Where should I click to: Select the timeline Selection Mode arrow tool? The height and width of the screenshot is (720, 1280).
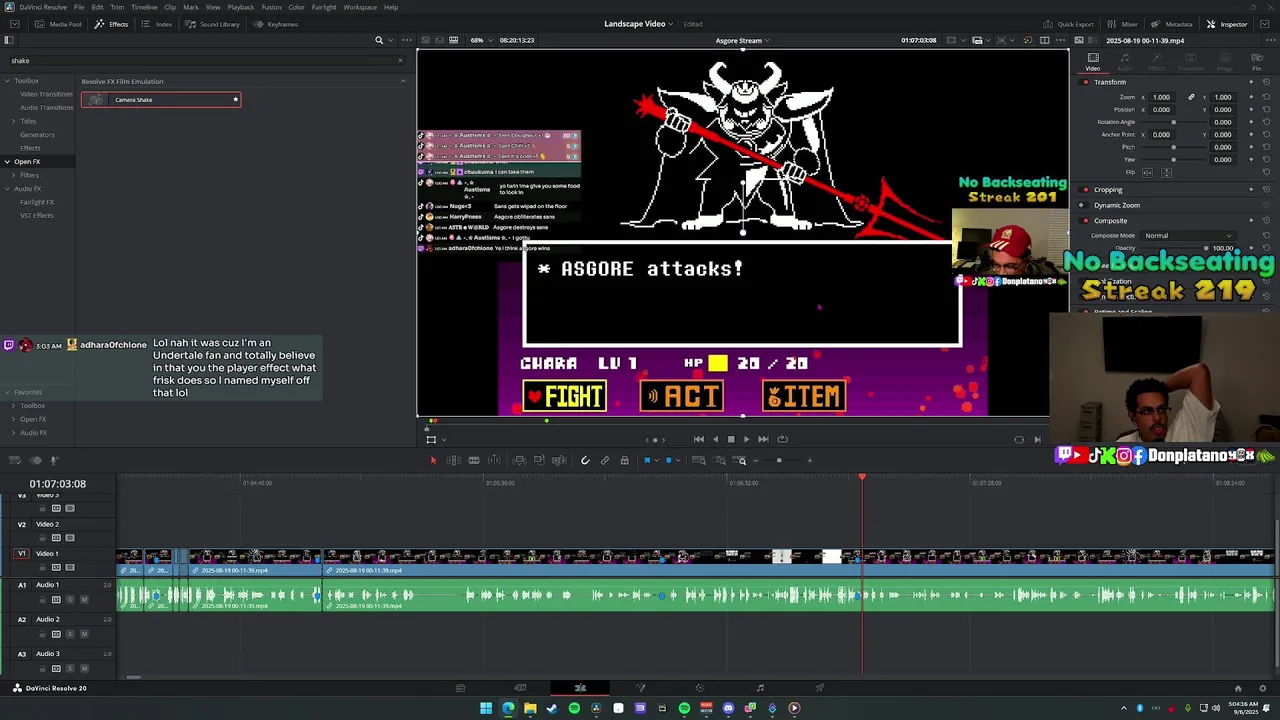433,460
